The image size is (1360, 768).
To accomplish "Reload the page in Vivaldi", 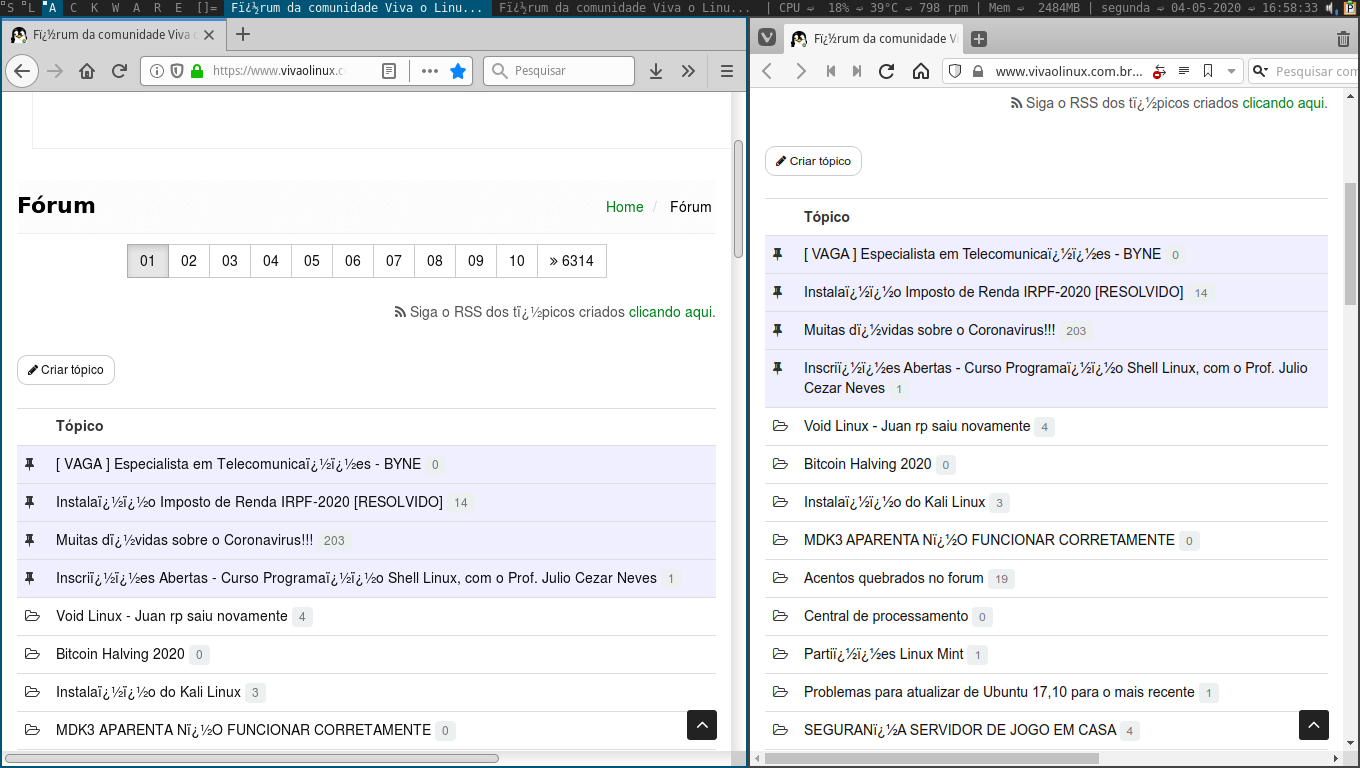I will 886,71.
